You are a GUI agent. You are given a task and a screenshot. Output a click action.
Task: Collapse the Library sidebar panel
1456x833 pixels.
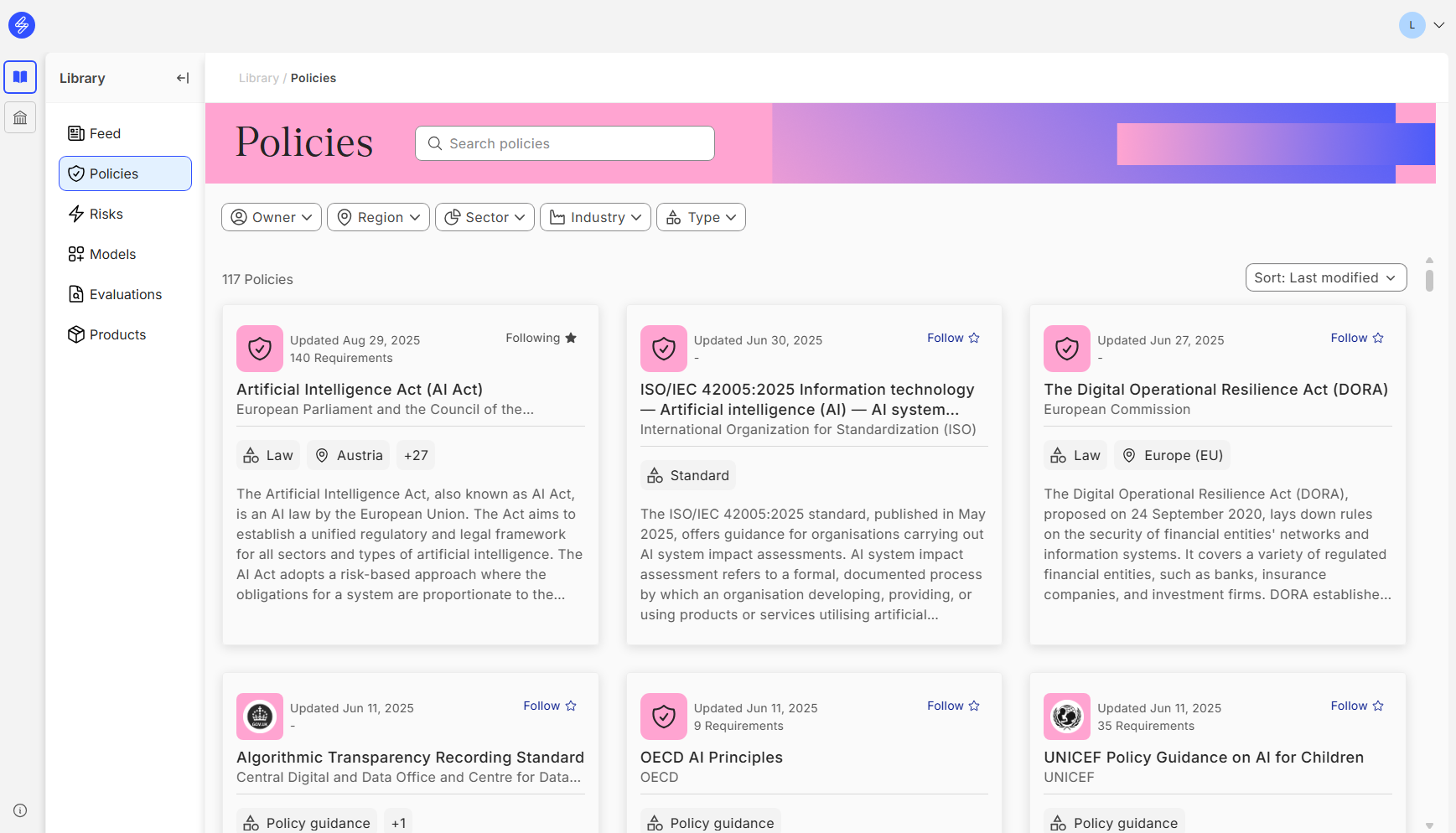coord(183,78)
